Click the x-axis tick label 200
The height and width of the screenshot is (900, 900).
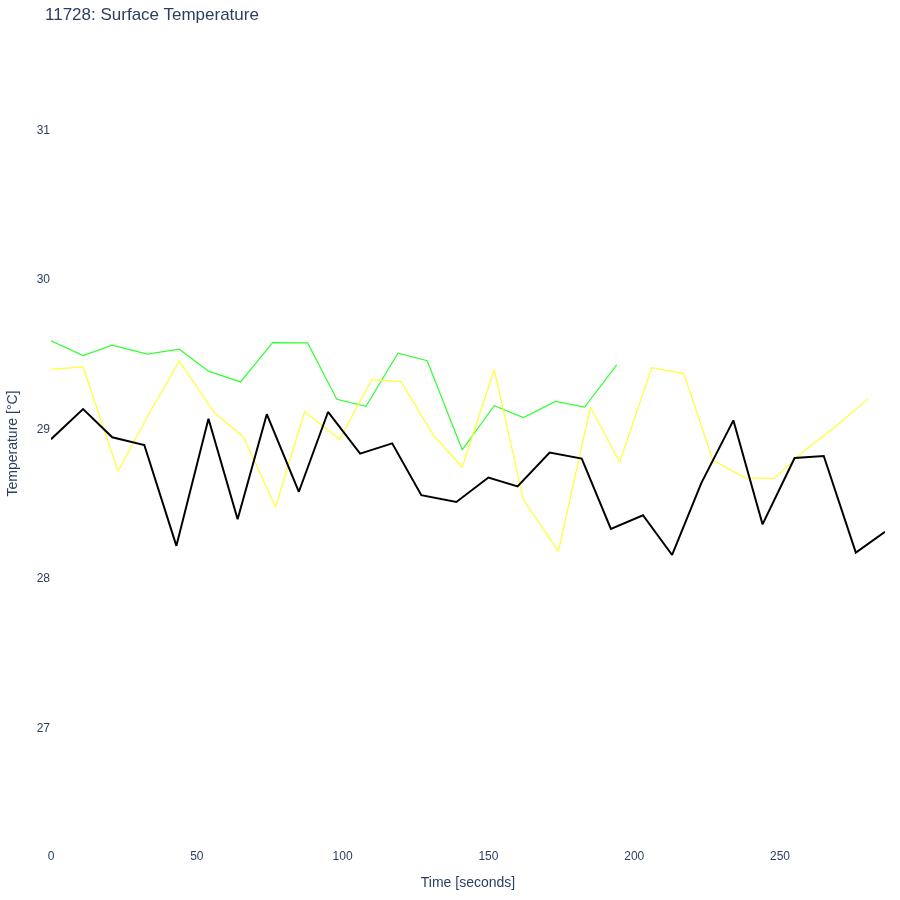click(634, 856)
